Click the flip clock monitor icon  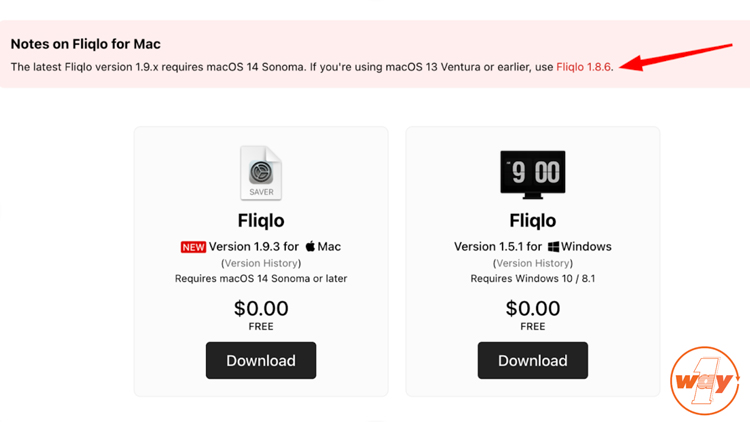click(532, 175)
